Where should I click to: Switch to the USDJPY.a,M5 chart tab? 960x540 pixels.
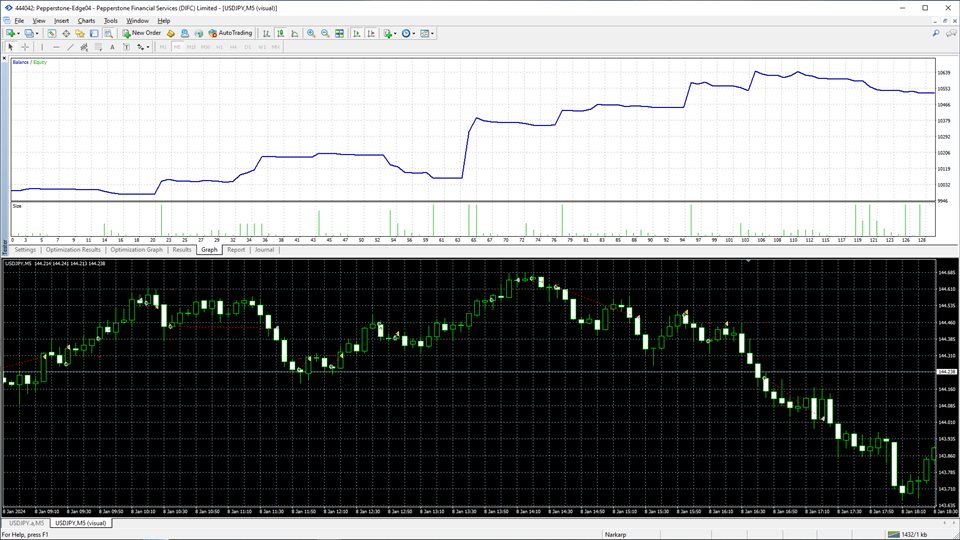tap(26, 523)
